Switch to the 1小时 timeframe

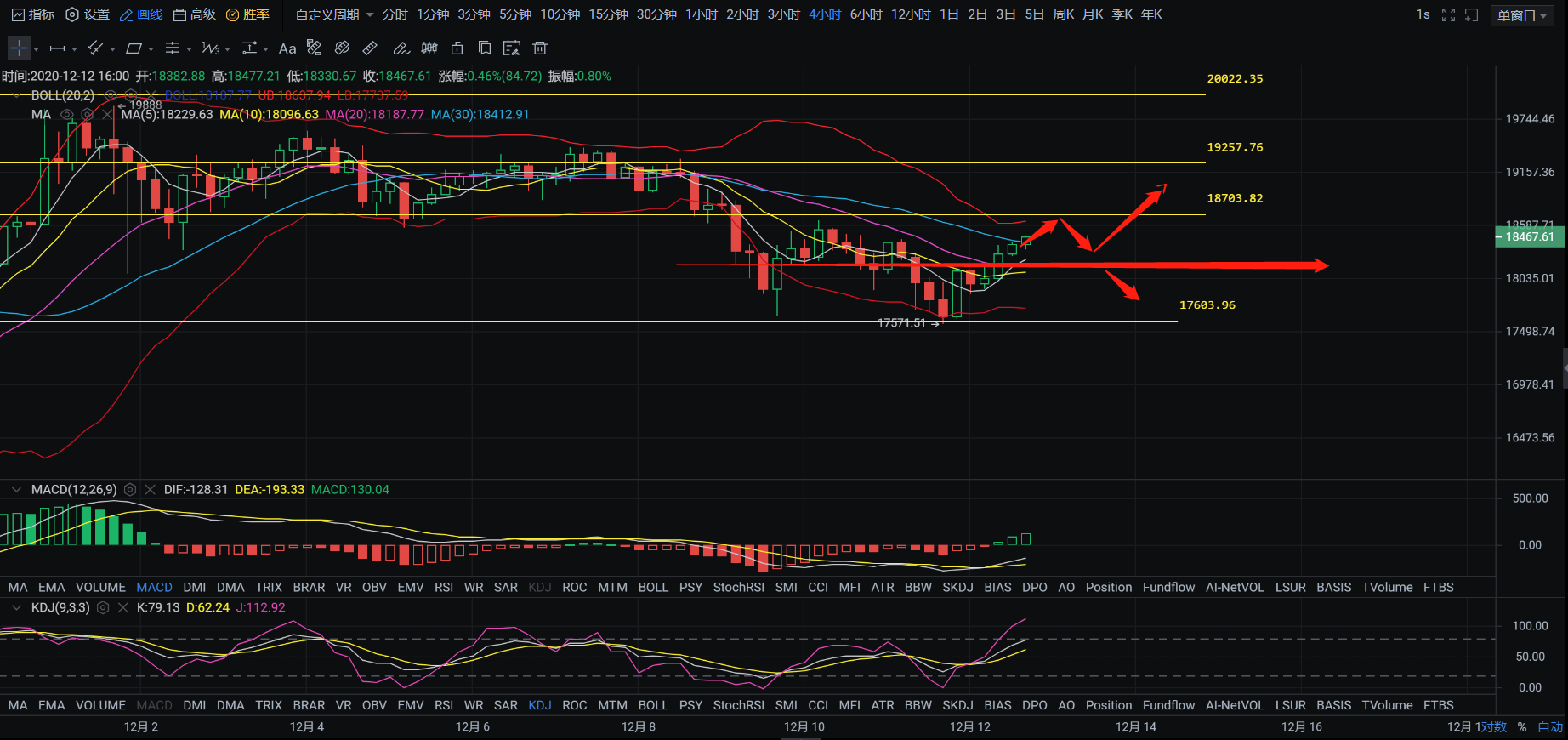(x=701, y=14)
